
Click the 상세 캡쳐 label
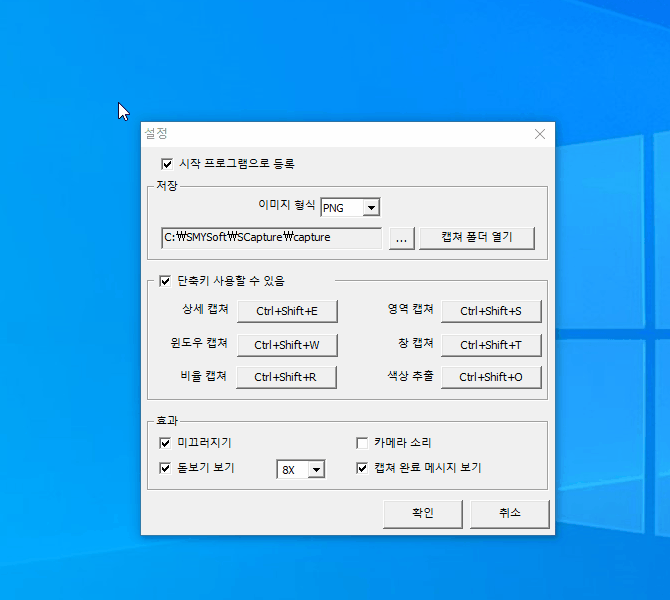pyautogui.click(x=206, y=309)
